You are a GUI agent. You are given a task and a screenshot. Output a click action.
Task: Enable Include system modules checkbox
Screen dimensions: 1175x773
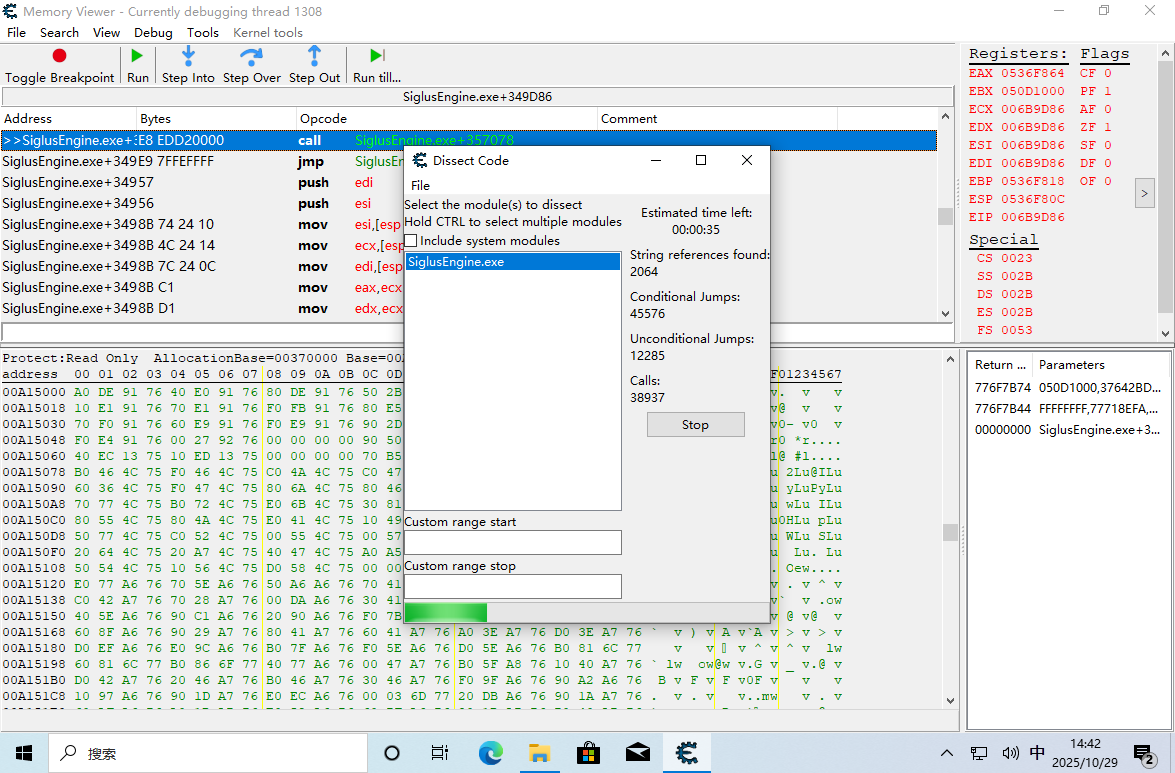(411, 241)
